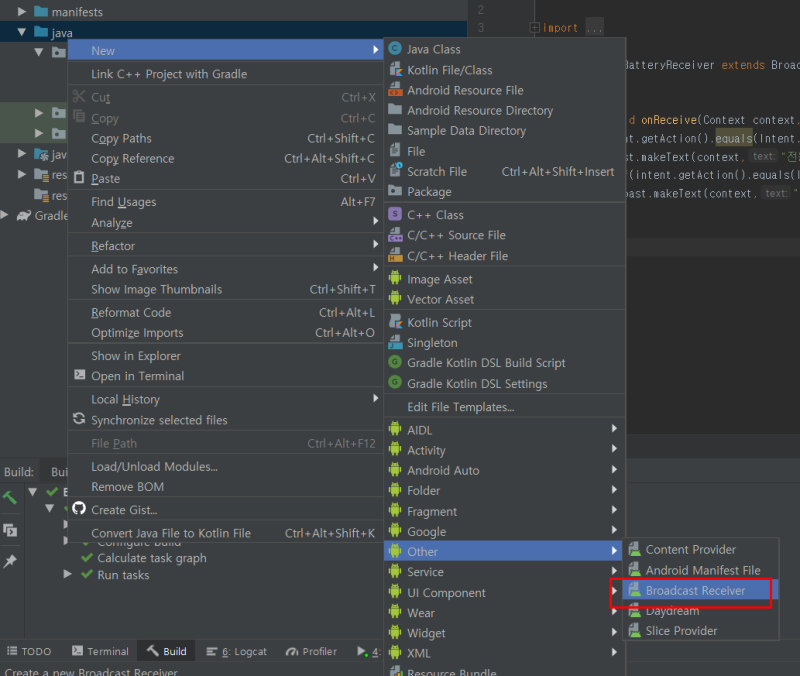The height and width of the screenshot is (676, 800).
Task: Choose Content Provider menu entry
Action: (690, 549)
